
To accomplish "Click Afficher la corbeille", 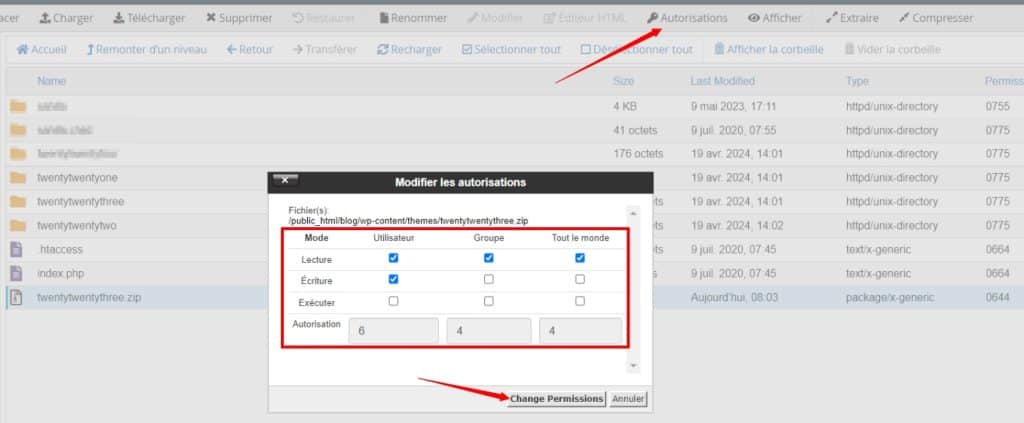I will coord(769,50).
